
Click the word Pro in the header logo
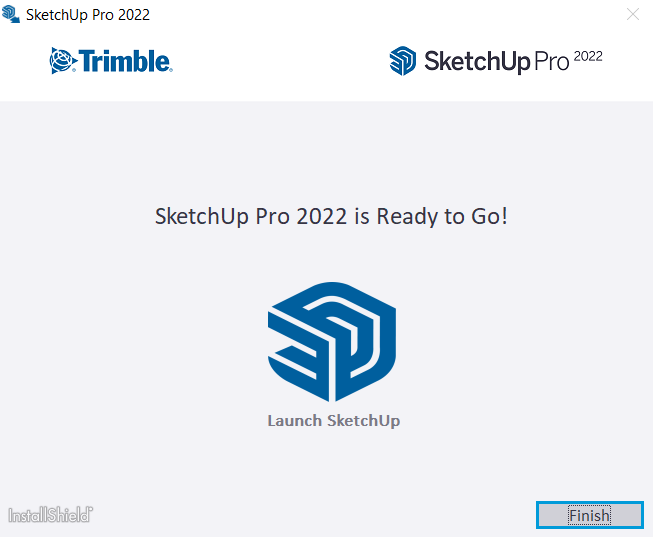tap(551, 62)
